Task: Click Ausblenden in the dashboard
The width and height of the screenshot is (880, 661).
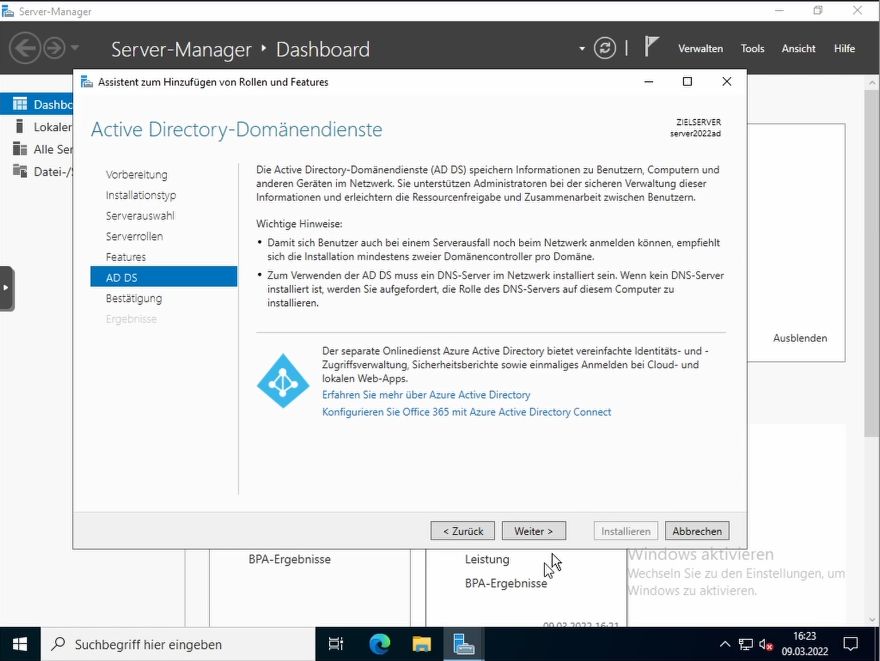Action: pos(800,338)
